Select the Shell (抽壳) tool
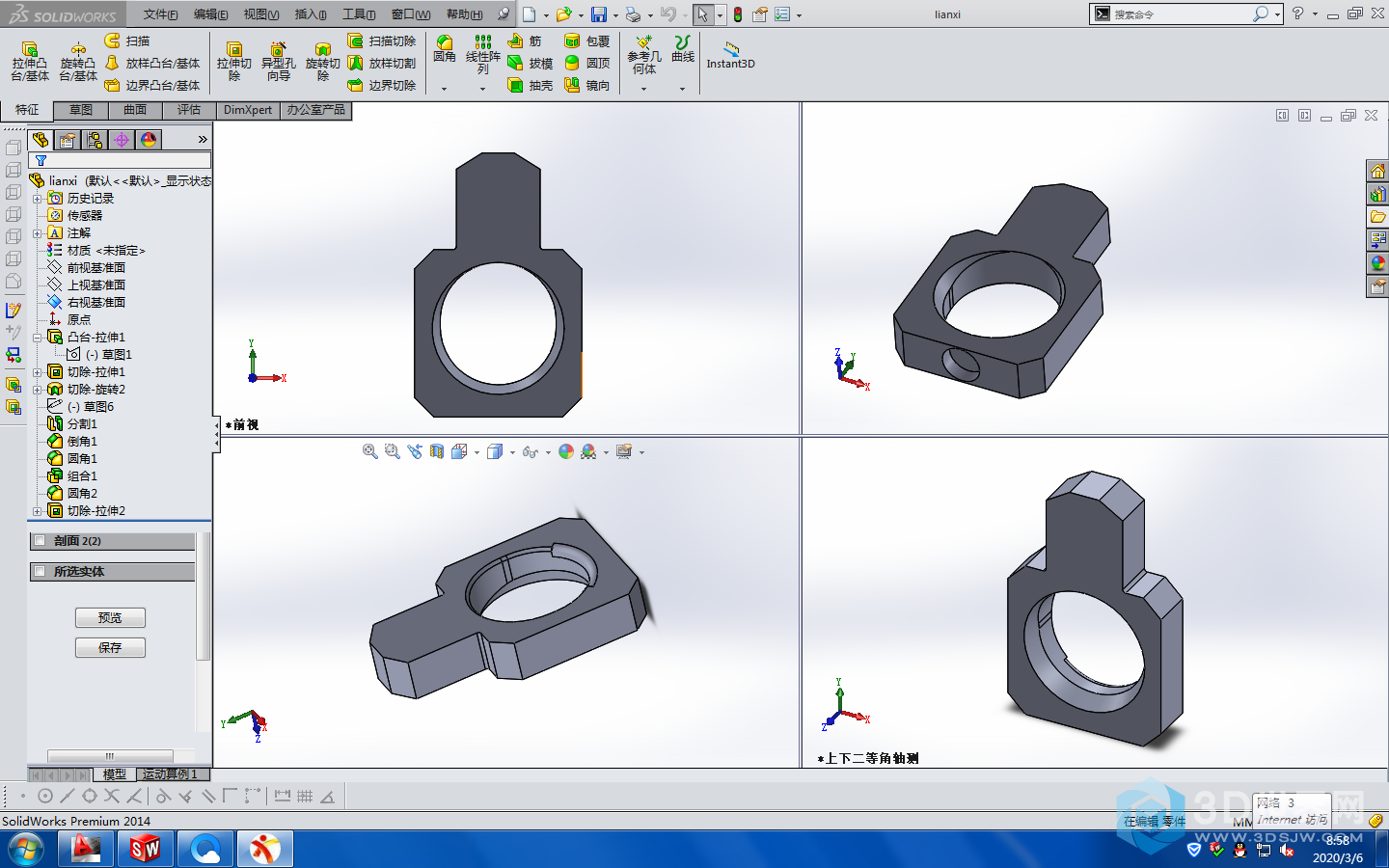 [x=530, y=85]
